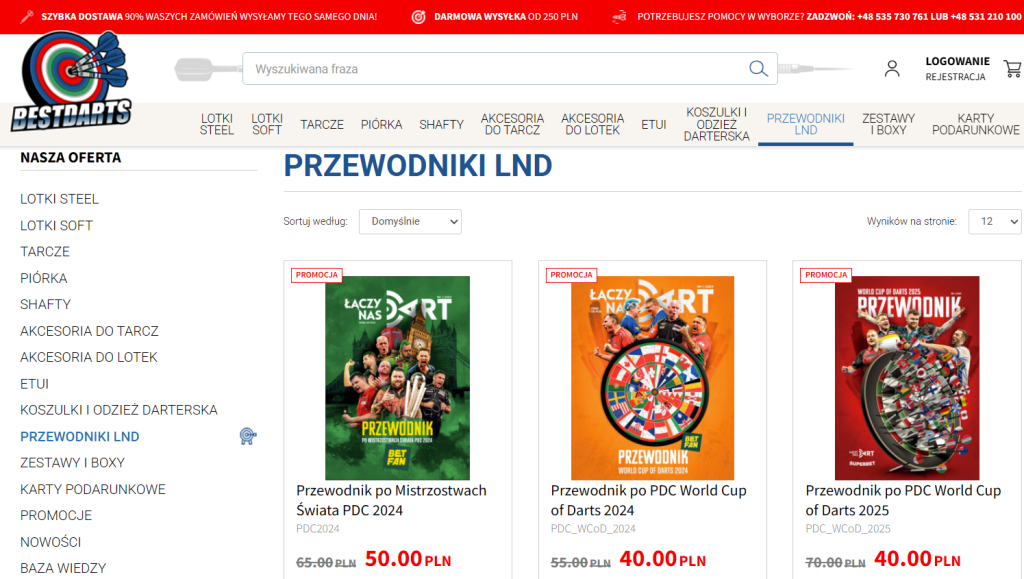Open the shopping cart icon
This screenshot has width=1024, height=579.
click(x=1013, y=69)
